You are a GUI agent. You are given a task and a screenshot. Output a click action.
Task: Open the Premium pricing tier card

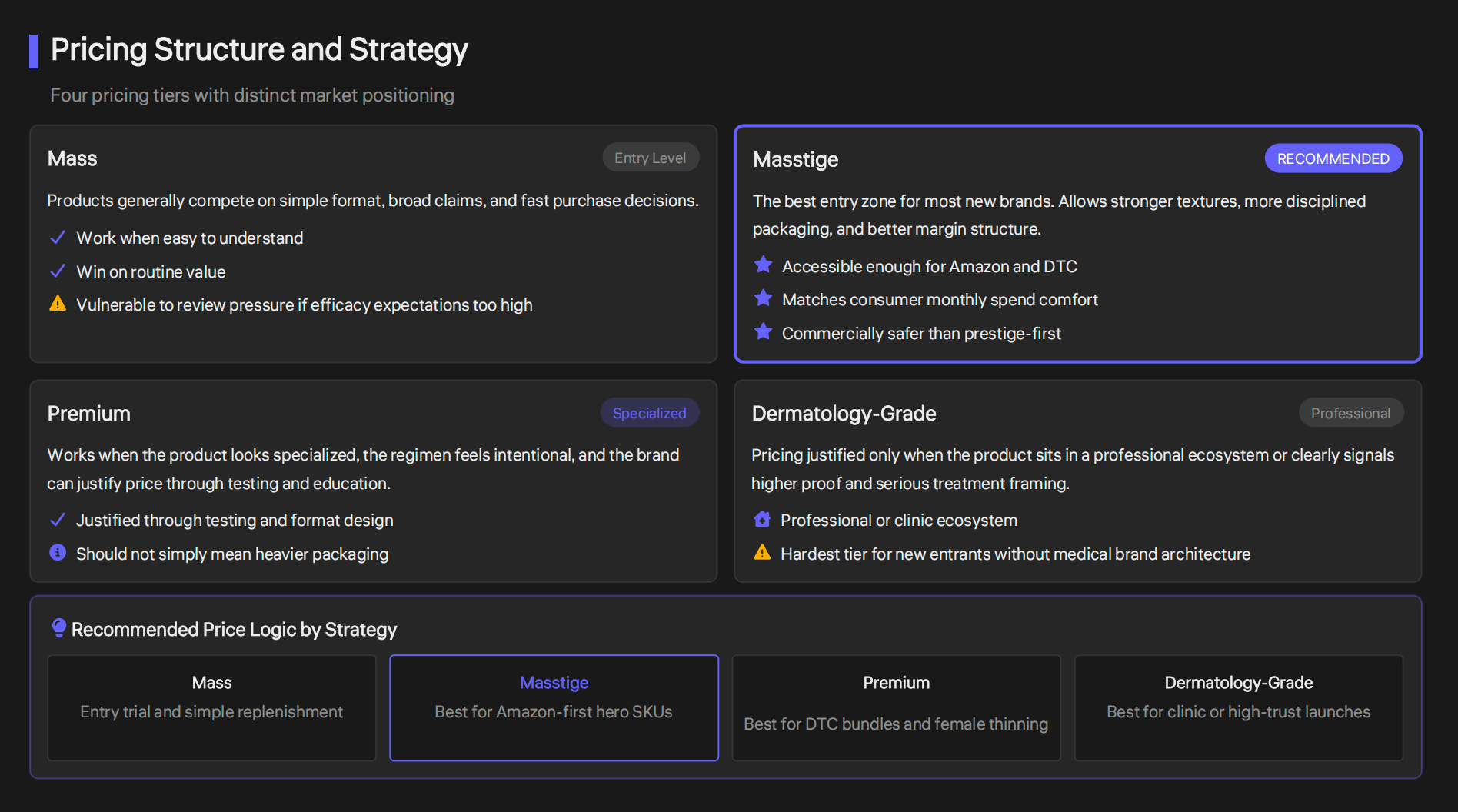[x=372, y=481]
